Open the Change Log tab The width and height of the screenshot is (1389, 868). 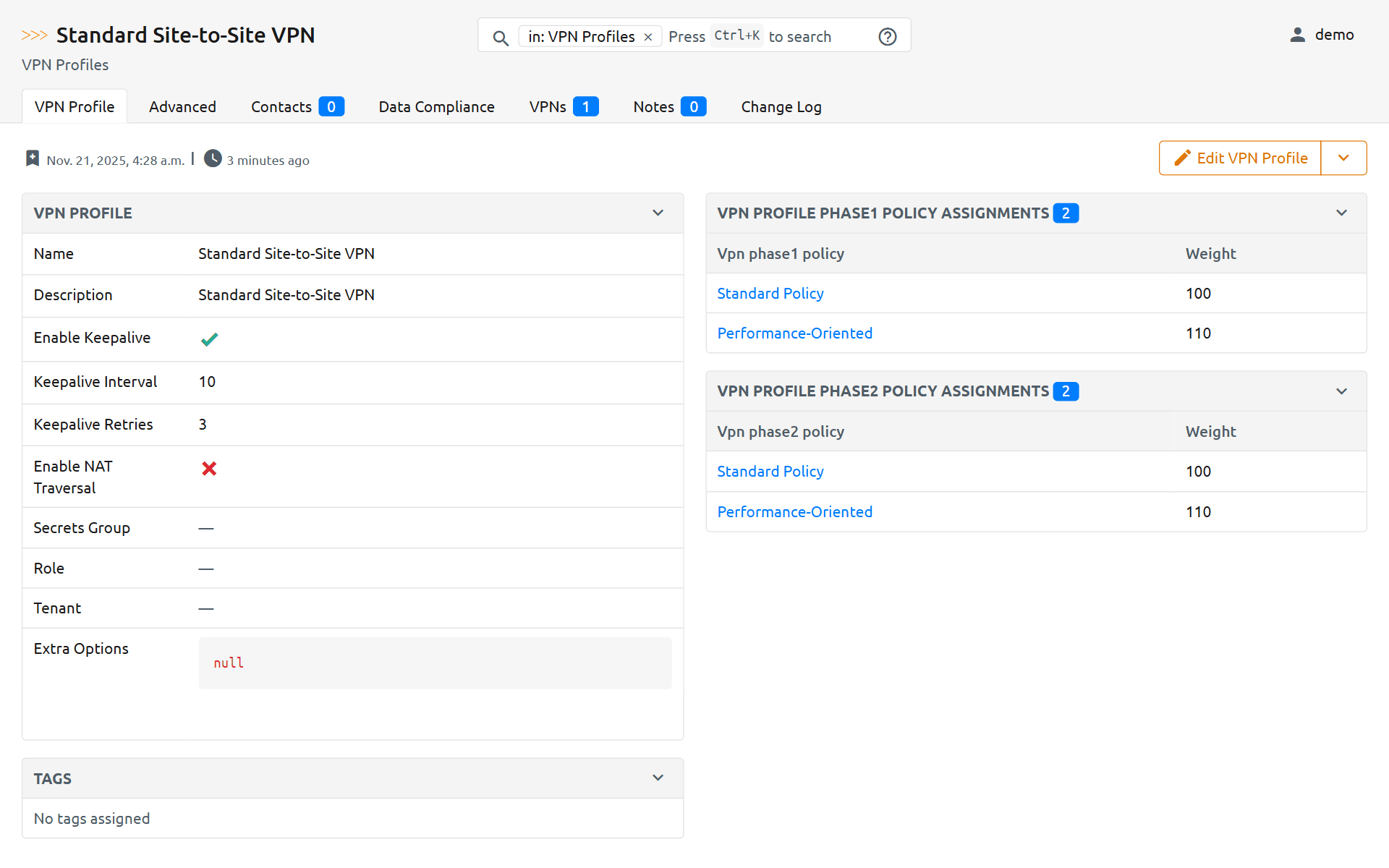[781, 107]
